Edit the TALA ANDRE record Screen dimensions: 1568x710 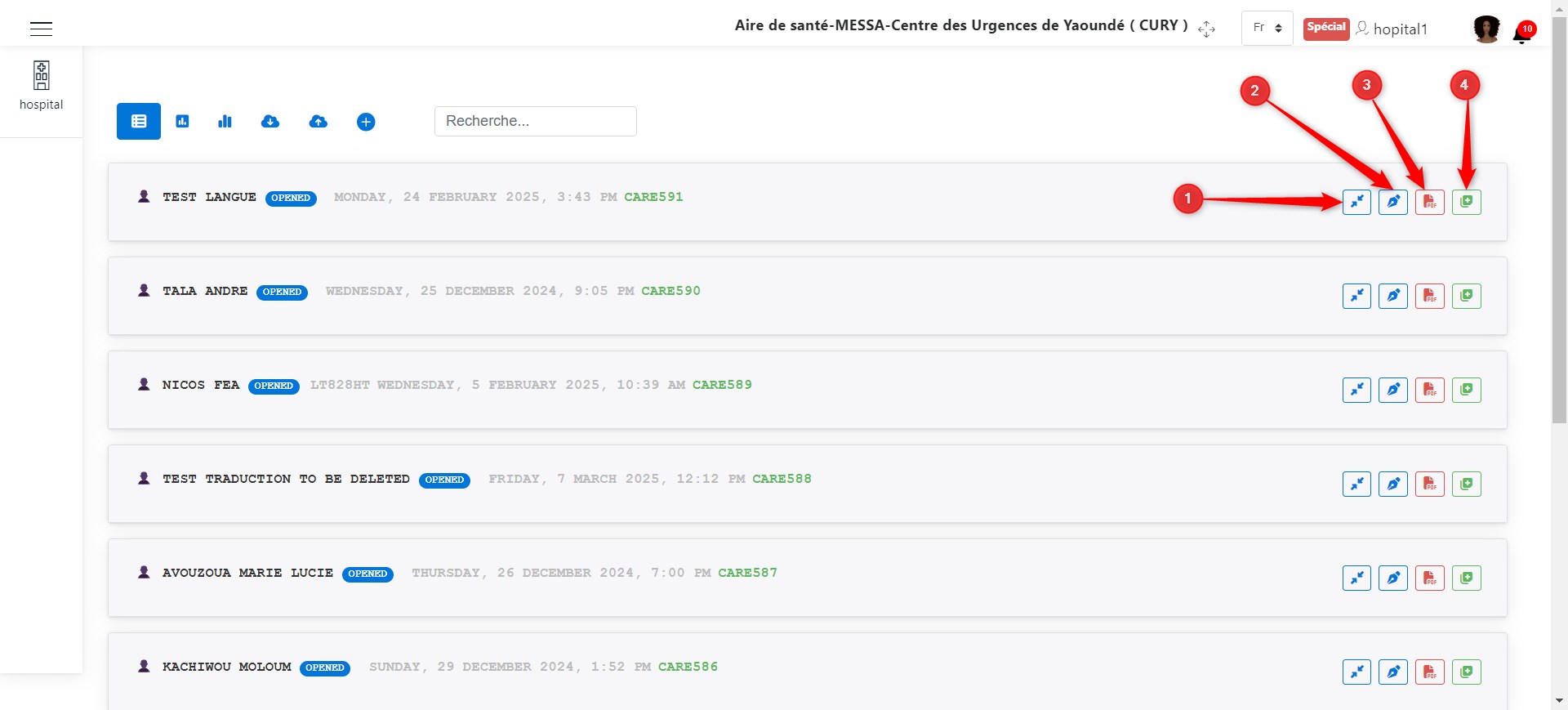(x=1393, y=296)
